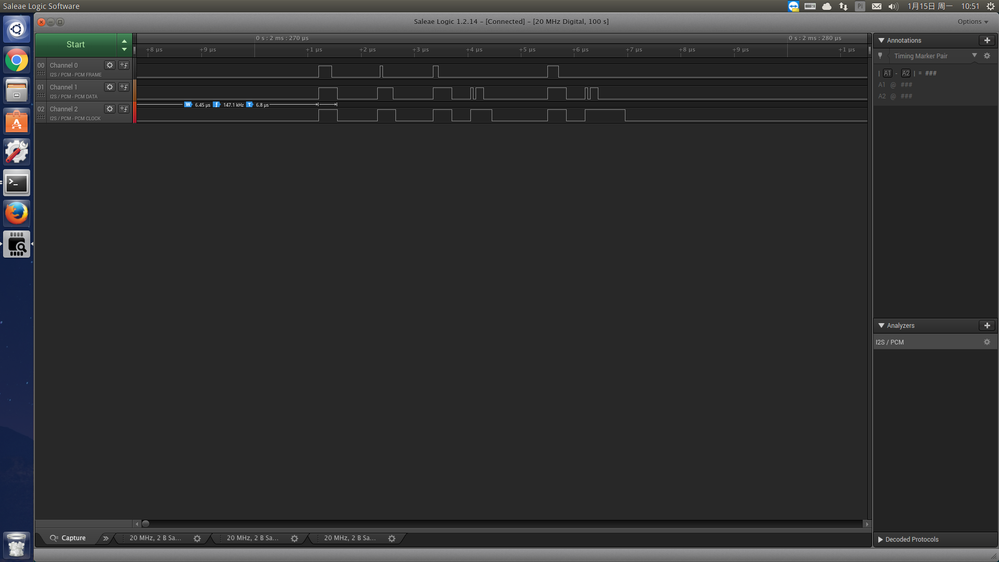Open gear on middle 20 MHz tab
The image size is (999, 562).
(294, 538)
